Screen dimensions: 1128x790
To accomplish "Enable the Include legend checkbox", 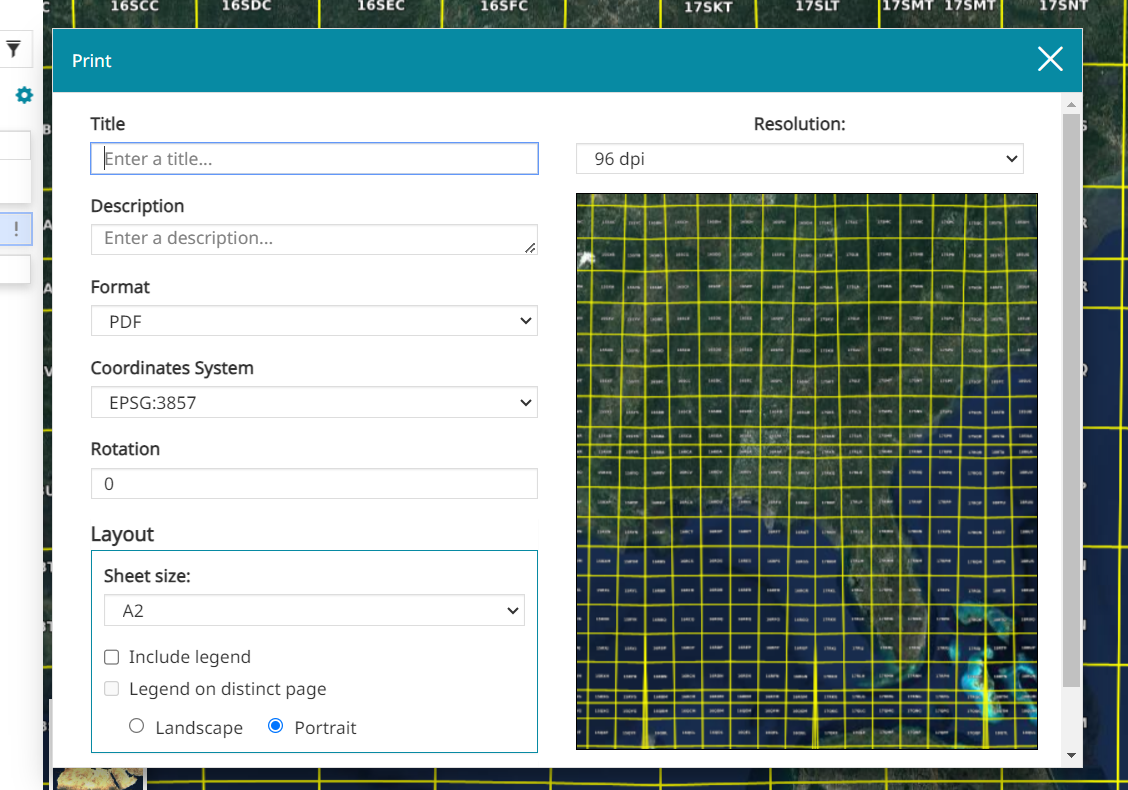I will point(112,657).
